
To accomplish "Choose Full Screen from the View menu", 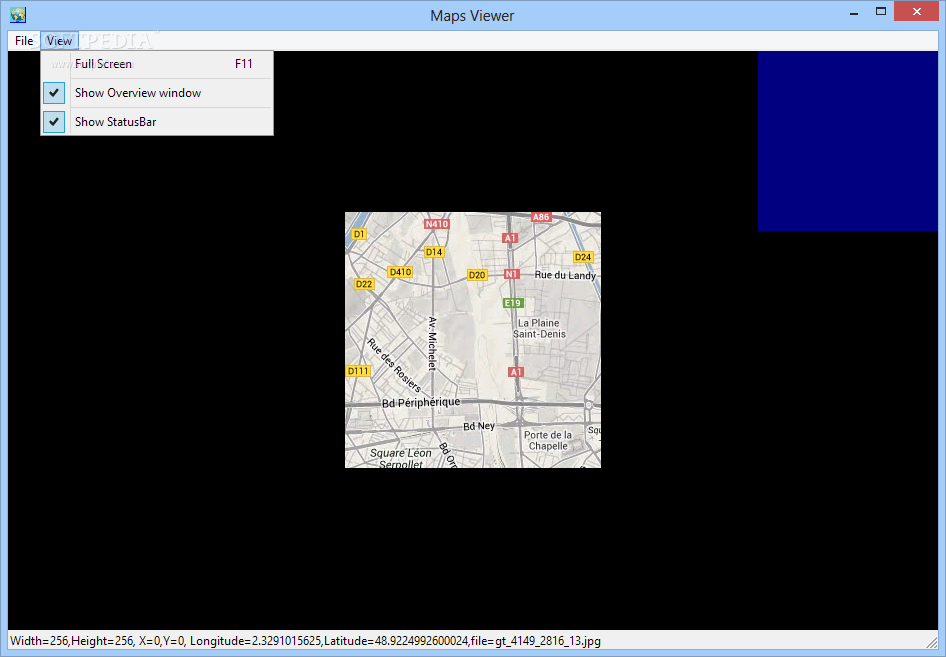I will pos(157,64).
